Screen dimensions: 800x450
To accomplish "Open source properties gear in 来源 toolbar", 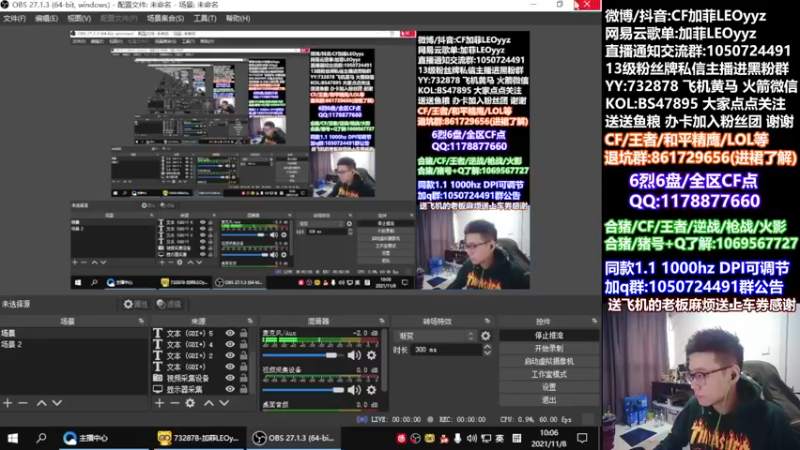I will pos(190,403).
